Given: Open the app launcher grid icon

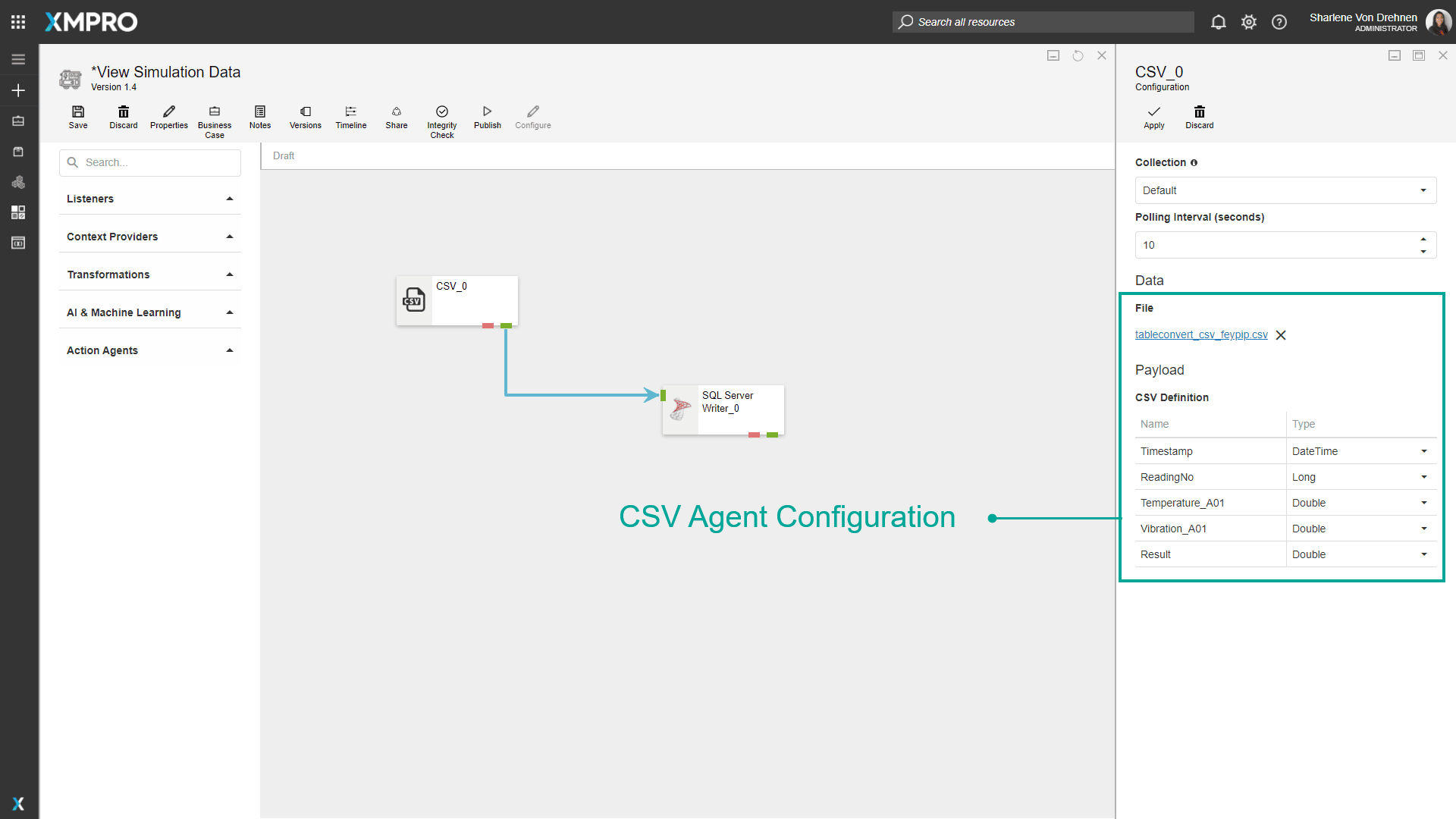Looking at the screenshot, I should coord(18,22).
